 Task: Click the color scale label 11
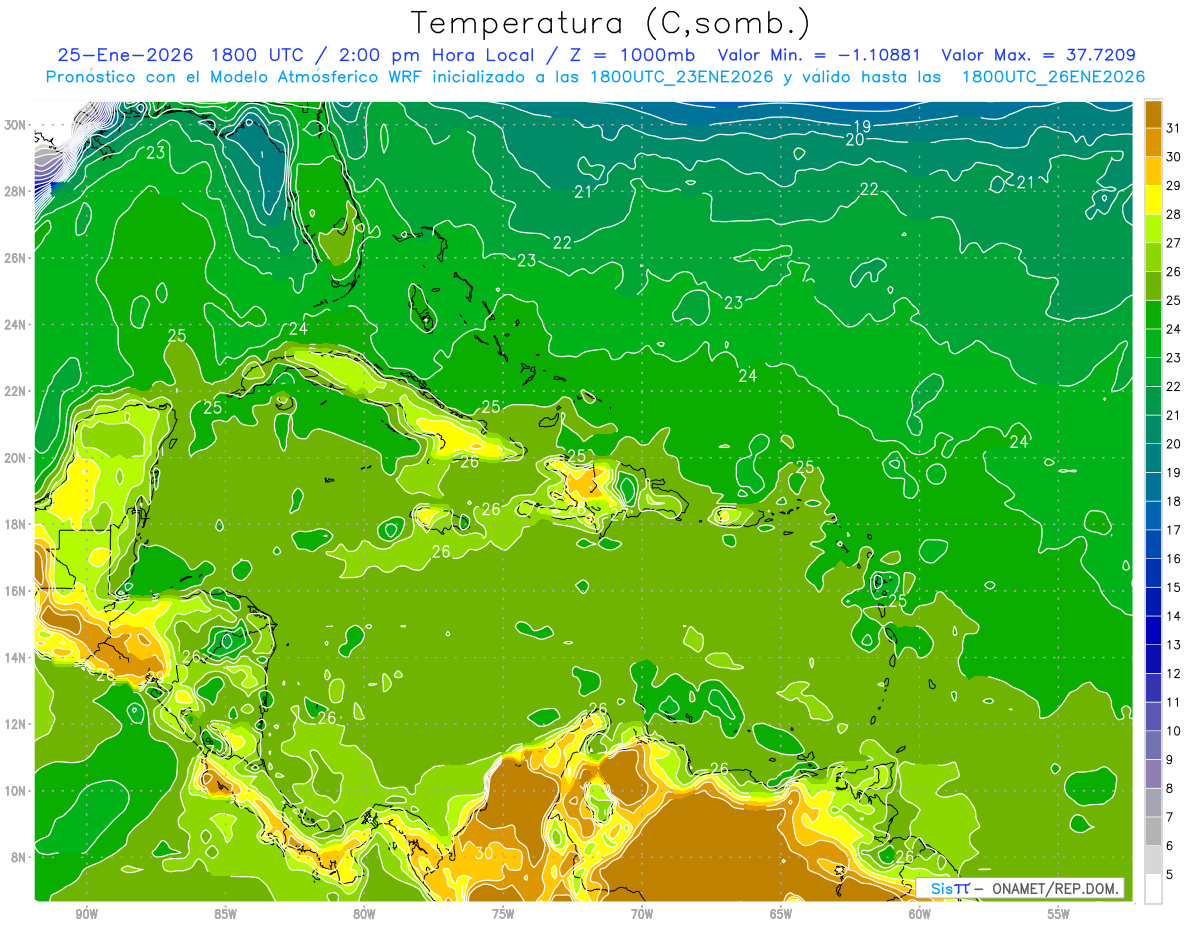(1174, 702)
